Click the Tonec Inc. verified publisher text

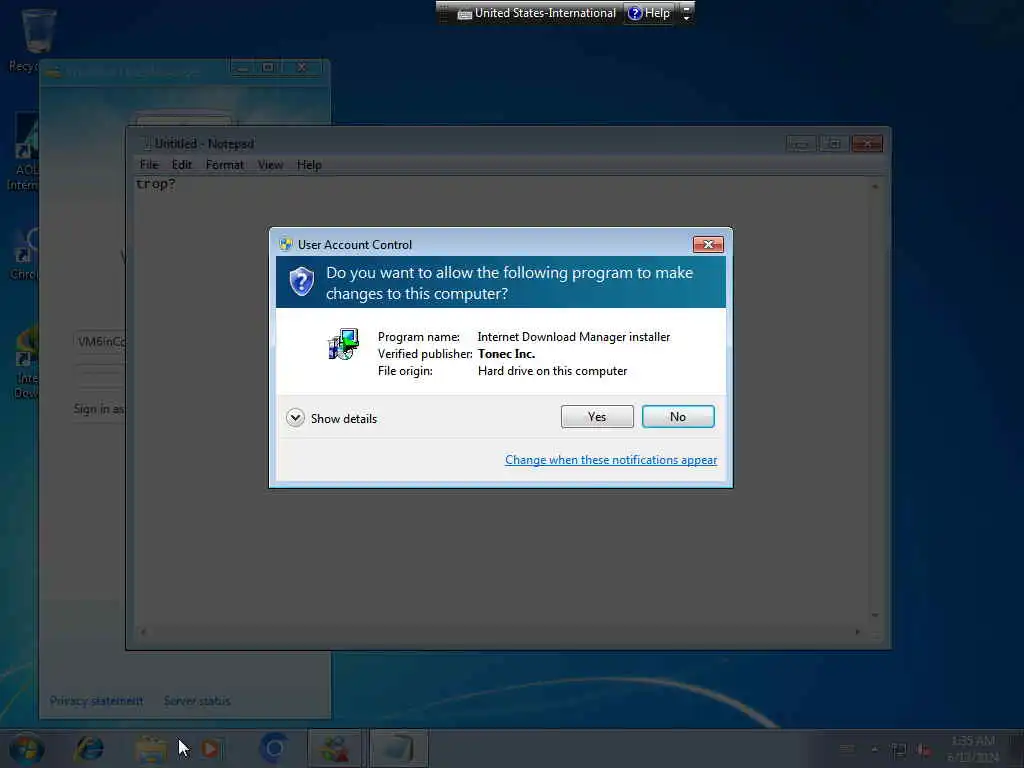coord(506,354)
